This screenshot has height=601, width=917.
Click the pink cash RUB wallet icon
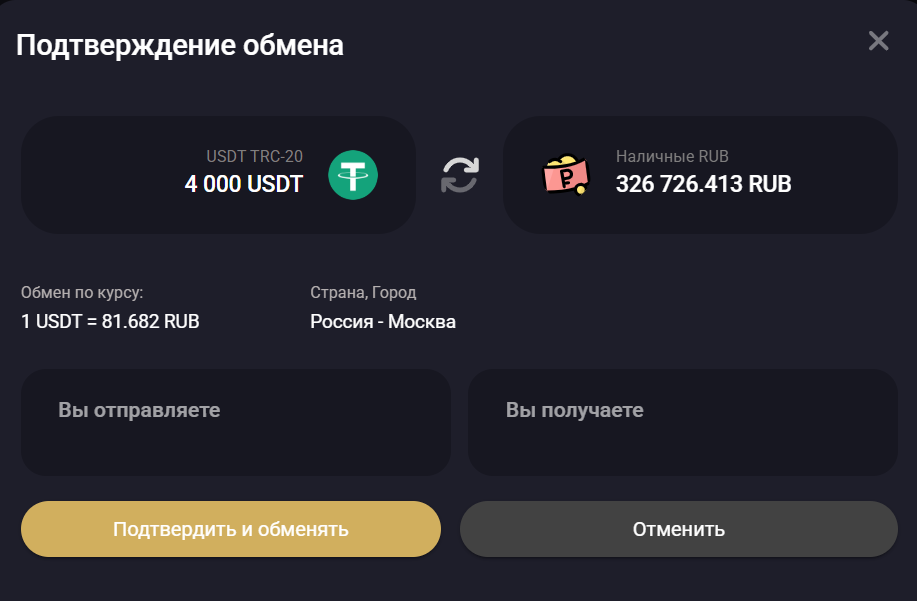coord(565,175)
